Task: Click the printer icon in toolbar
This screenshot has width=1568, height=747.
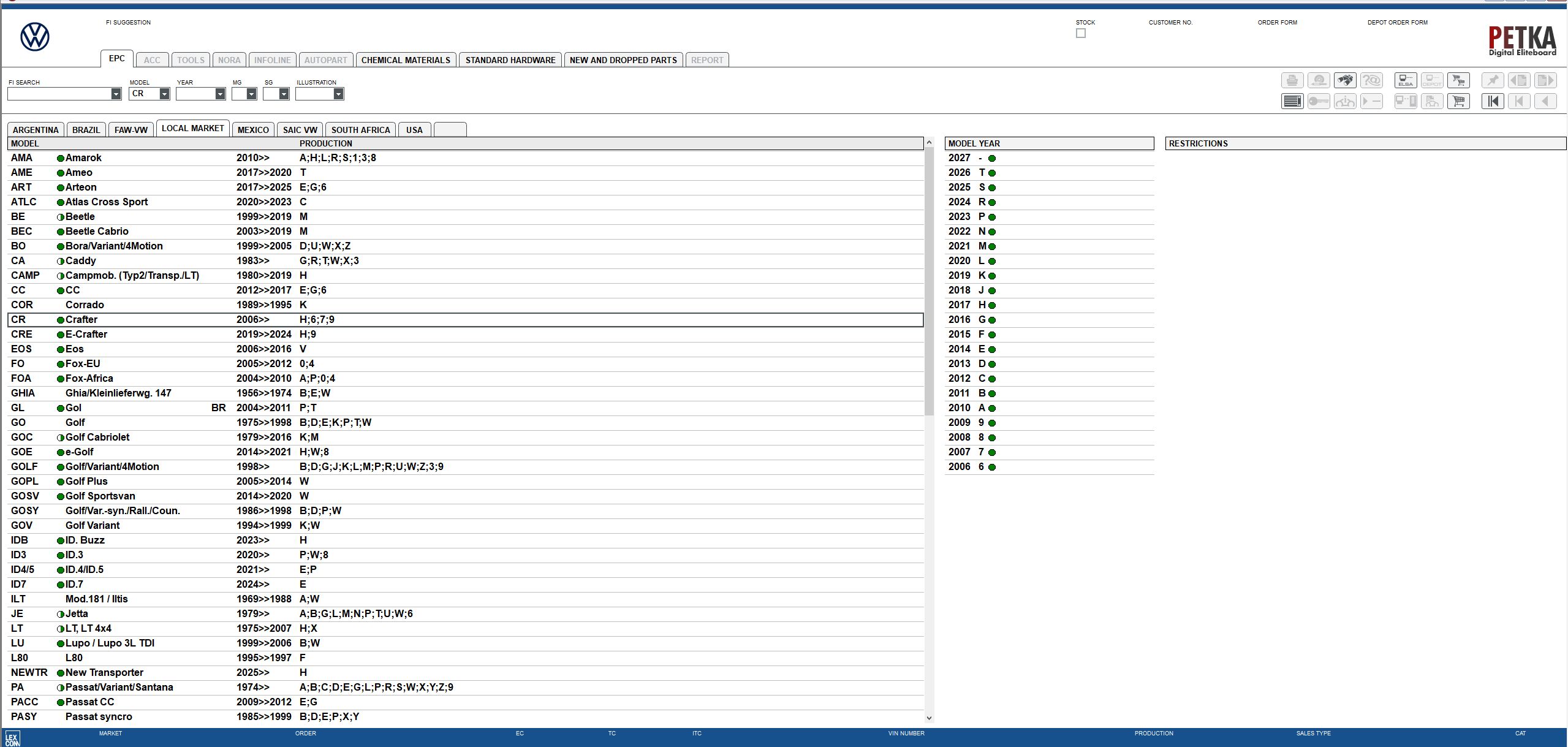Action: 1292,80
